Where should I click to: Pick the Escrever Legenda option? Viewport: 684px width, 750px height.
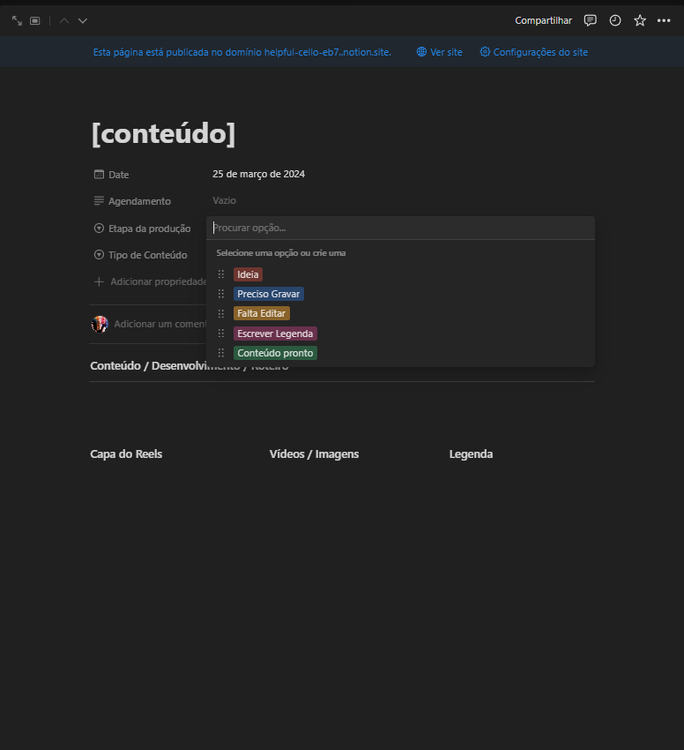275,334
